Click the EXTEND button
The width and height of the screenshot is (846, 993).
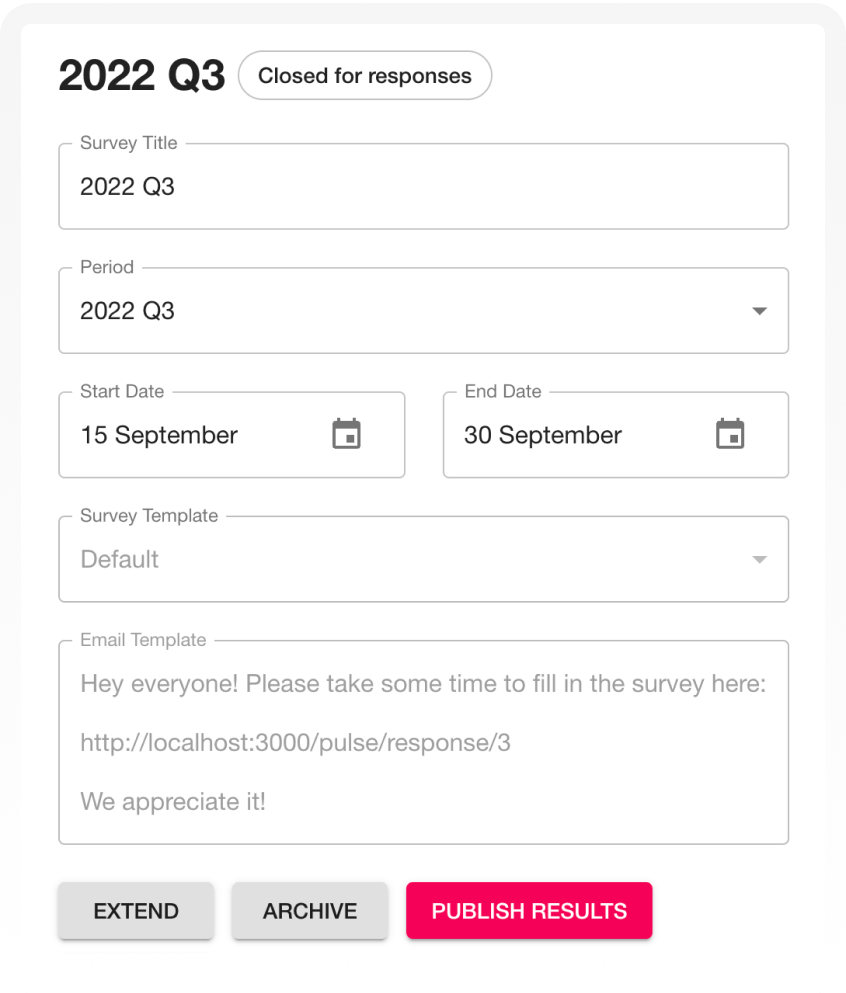[136, 911]
